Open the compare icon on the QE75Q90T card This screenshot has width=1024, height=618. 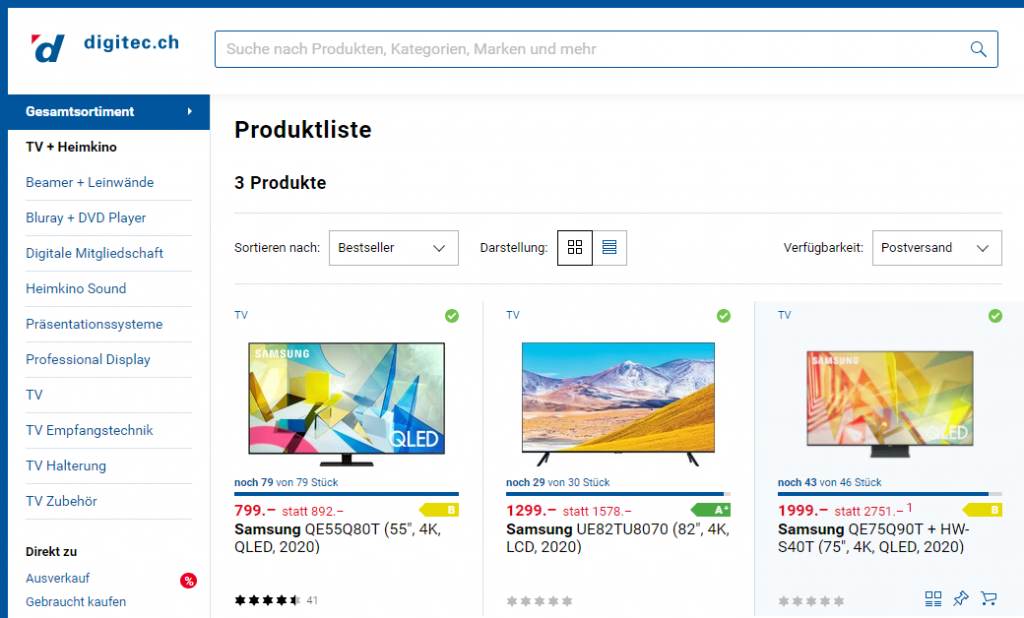pyautogui.click(x=933, y=599)
